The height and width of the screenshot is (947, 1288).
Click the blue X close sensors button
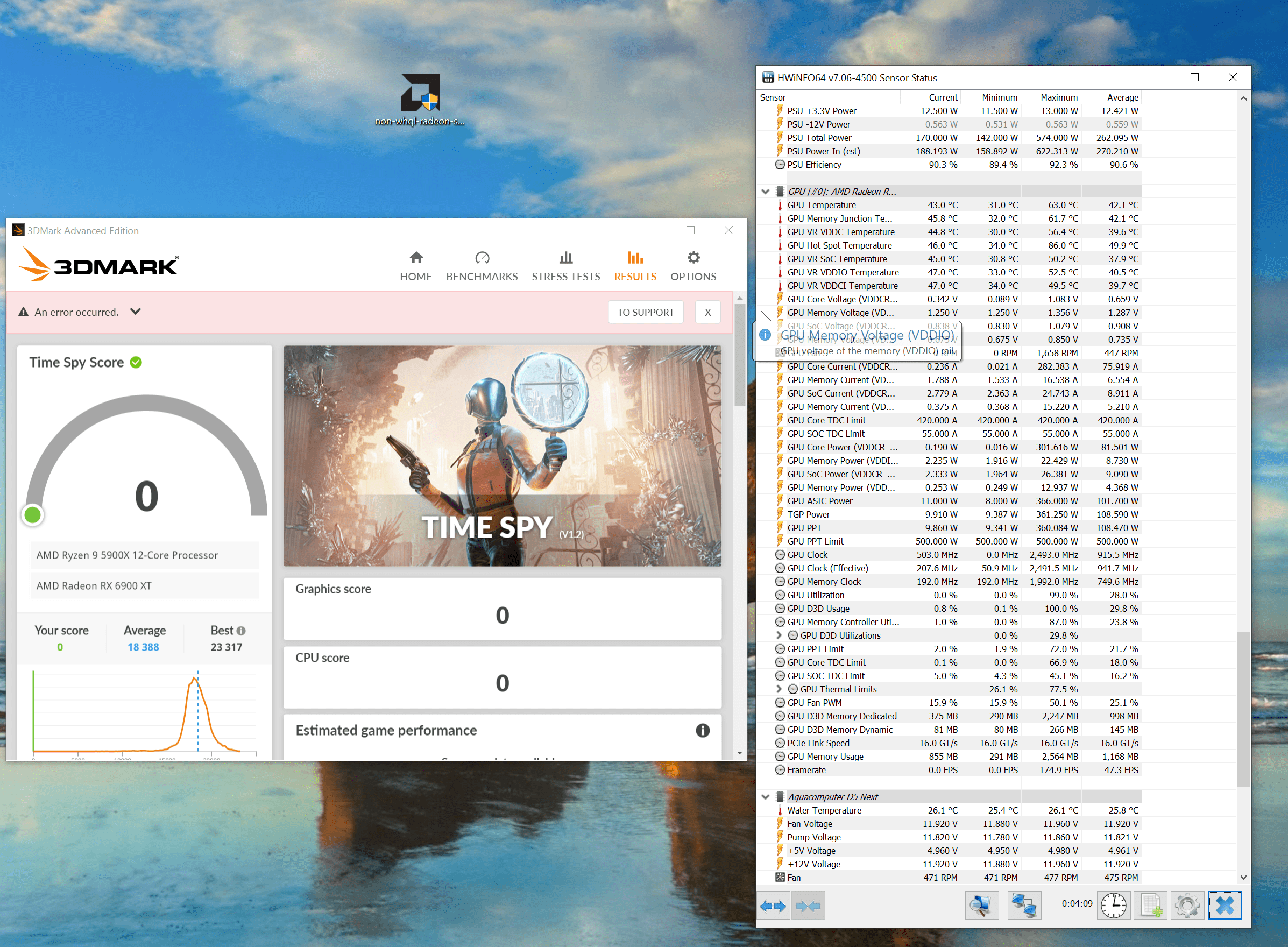tap(1225, 906)
